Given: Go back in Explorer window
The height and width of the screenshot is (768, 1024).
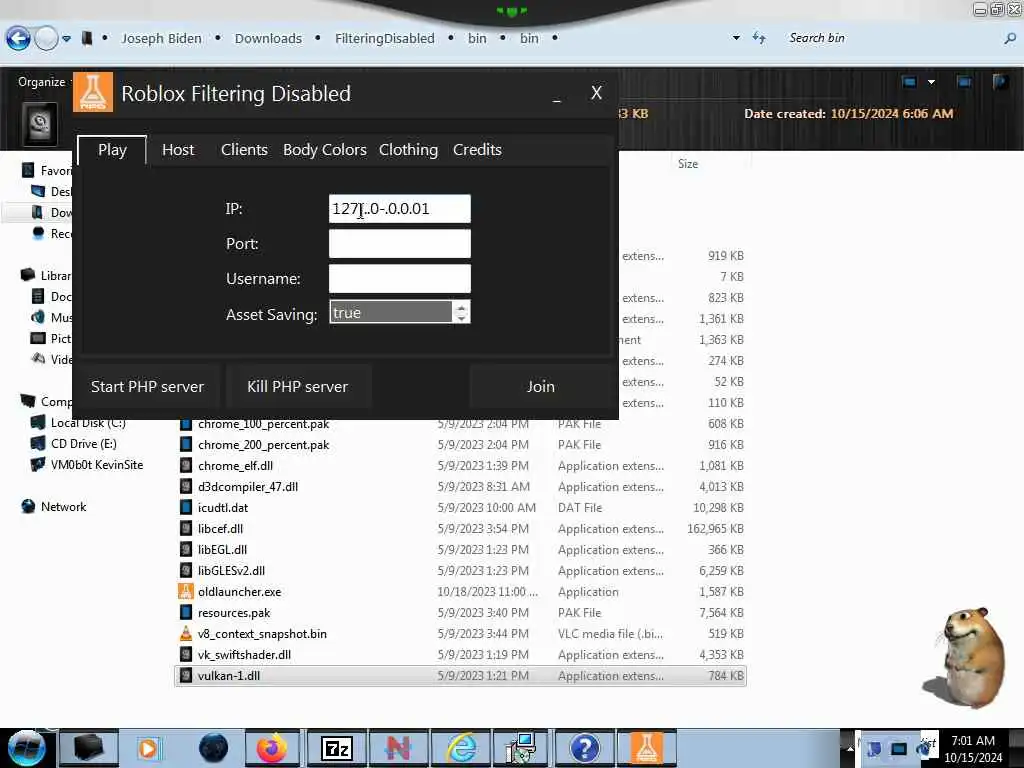Looking at the screenshot, I should point(18,39).
